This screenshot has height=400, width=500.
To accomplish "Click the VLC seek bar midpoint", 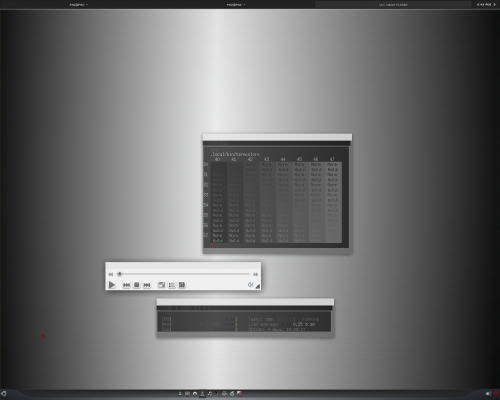I will (184, 274).
